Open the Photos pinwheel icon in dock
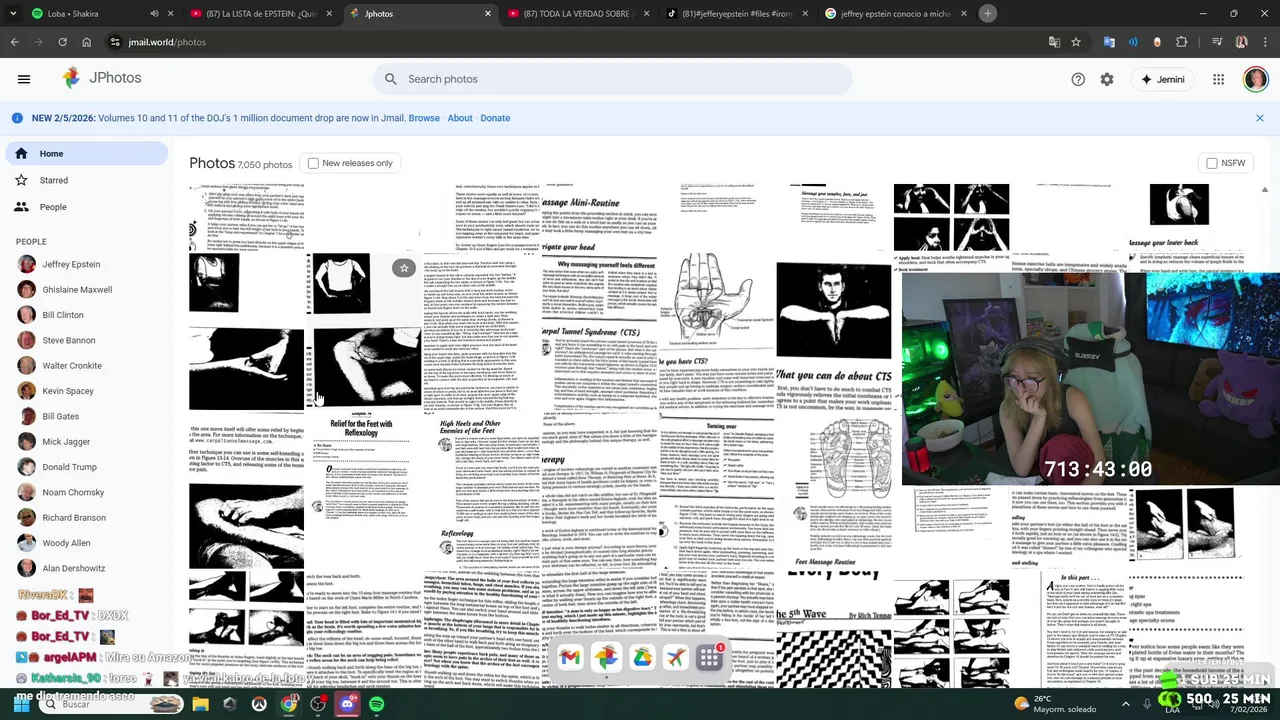1280x720 pixels. [x=606, y=657]
